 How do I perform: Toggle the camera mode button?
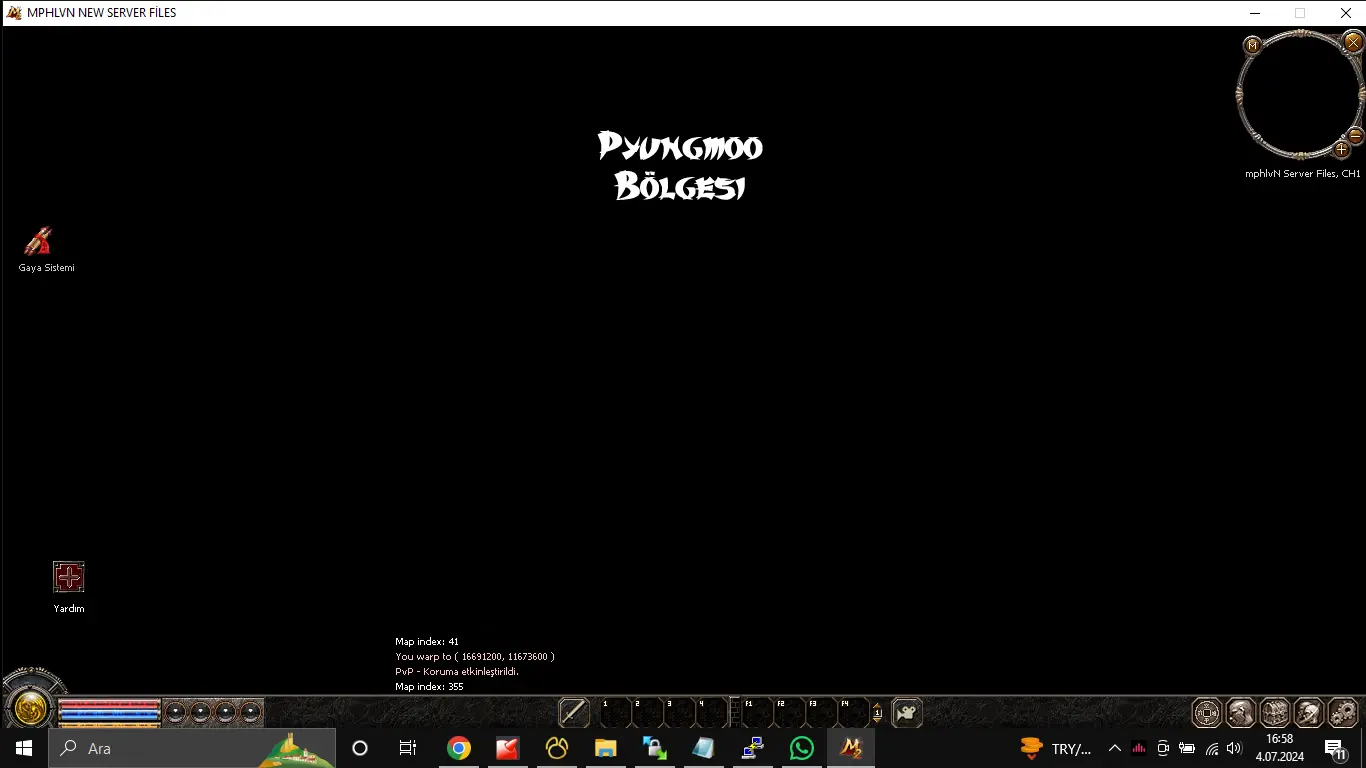pyautogui.click(x=906, y=712)
